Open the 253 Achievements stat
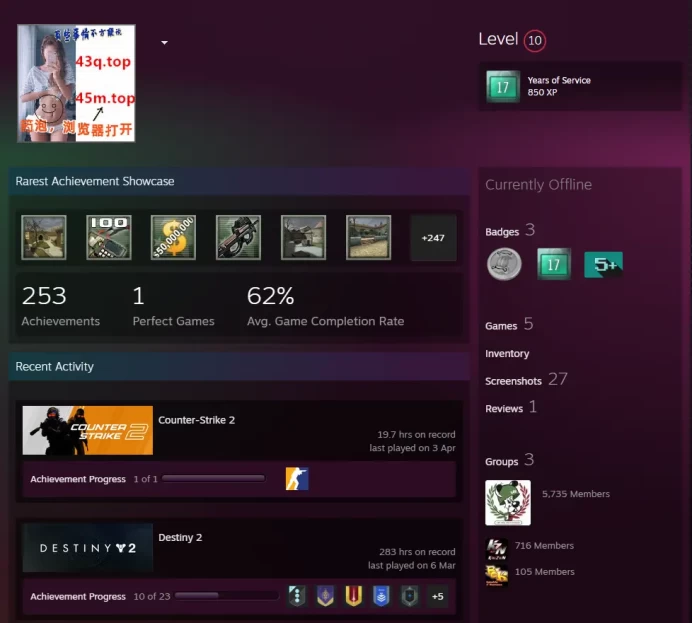Viewport: 692px width, 623px height. (60, 306)
